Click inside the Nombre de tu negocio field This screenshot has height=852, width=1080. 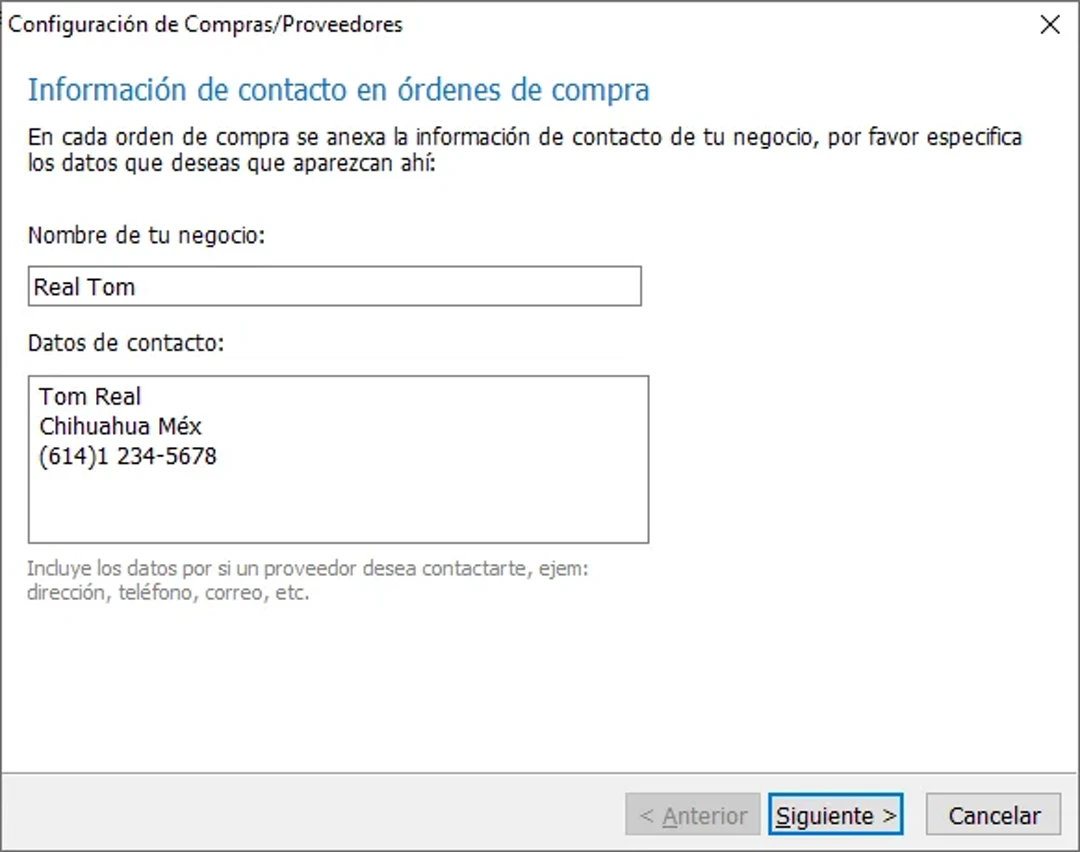[x=335, y=287]
